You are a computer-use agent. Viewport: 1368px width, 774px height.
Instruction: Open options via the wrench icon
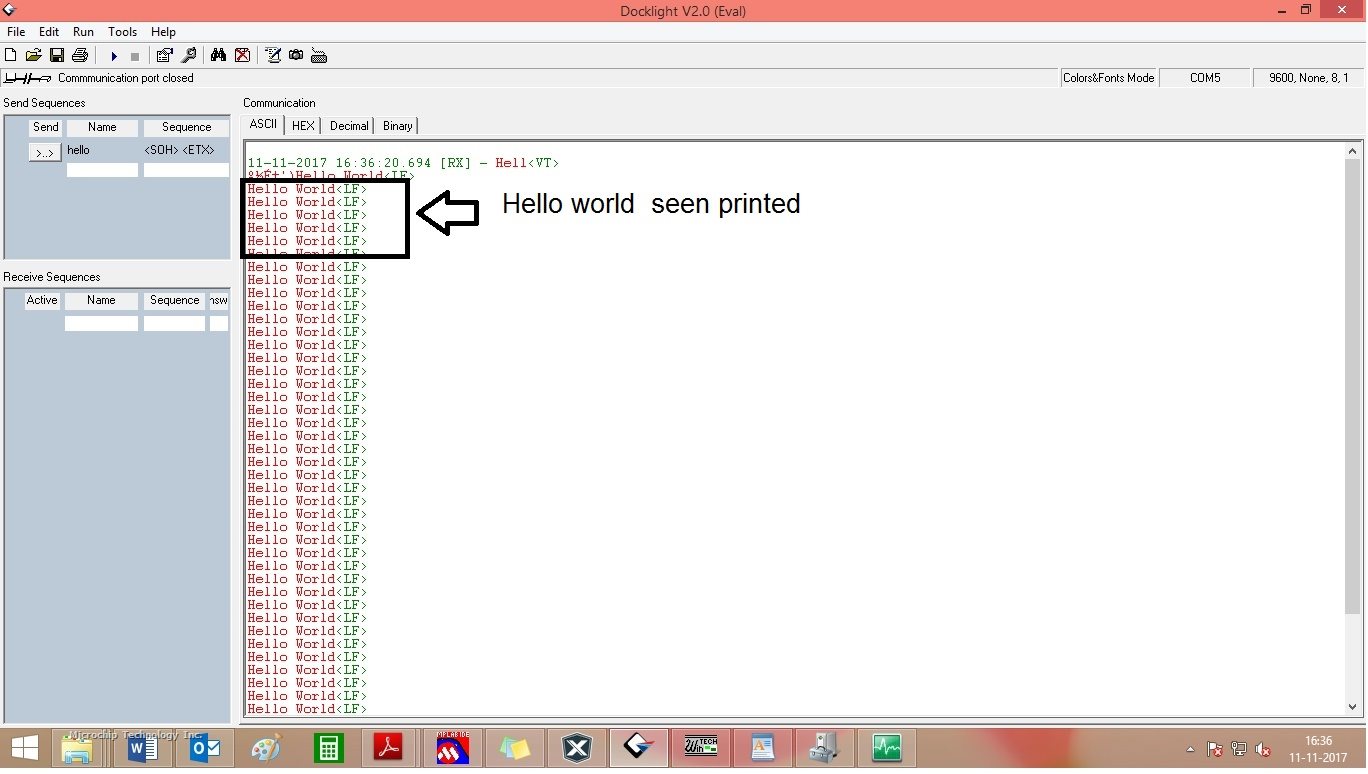point(188,56)
